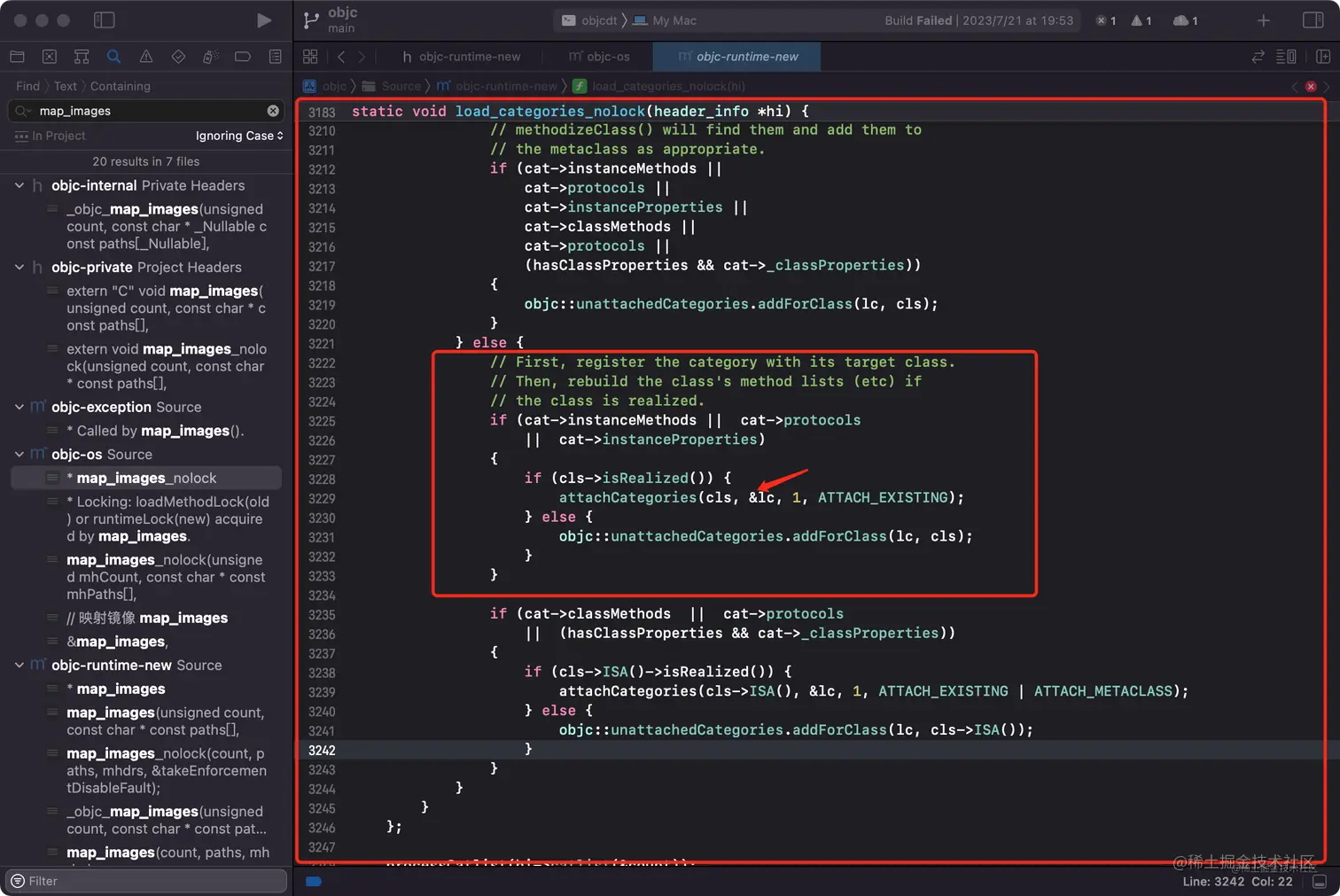Collapse the objc-internal results group
The width and height of the screenshot is (1340, 896).
coord(19,185)
